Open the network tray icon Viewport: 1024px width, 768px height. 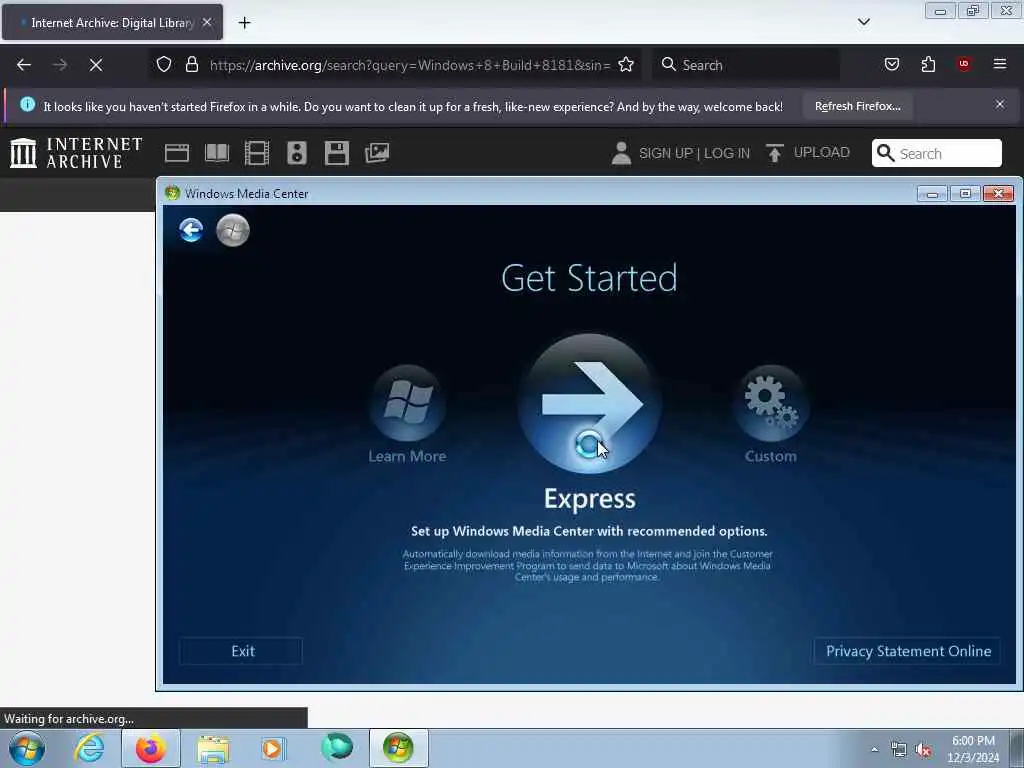pyautogui.click(x=899, y=750)
